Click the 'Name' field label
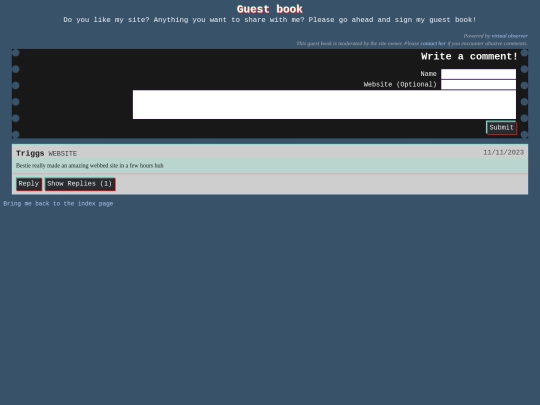This screenshot has width=540, height=405. pos(428,74)
